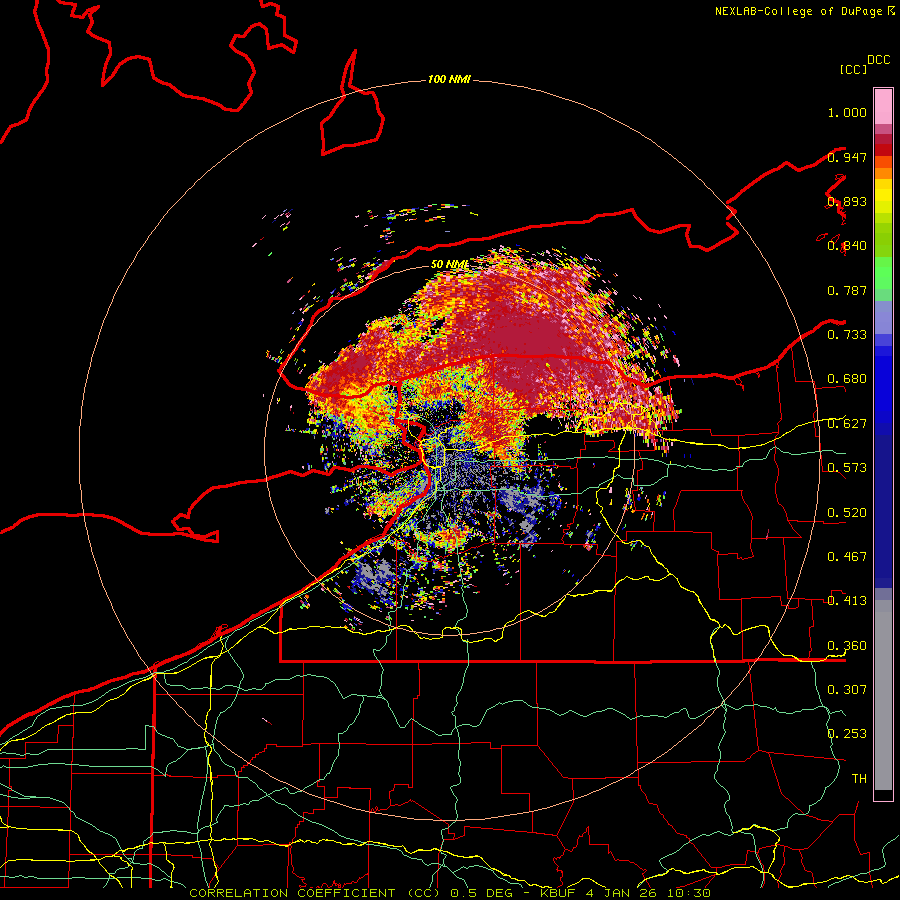Click the 0.840 value on the color scale
Image resolution: width=900 pixels, height=900 pixels.
[x=847, y=246]
